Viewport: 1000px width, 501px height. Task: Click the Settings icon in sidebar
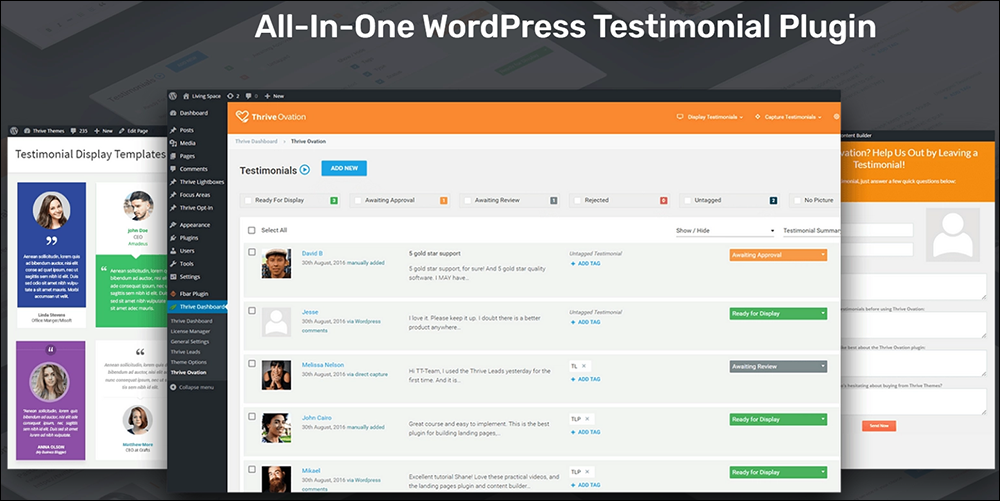click(x=173, y=277)
